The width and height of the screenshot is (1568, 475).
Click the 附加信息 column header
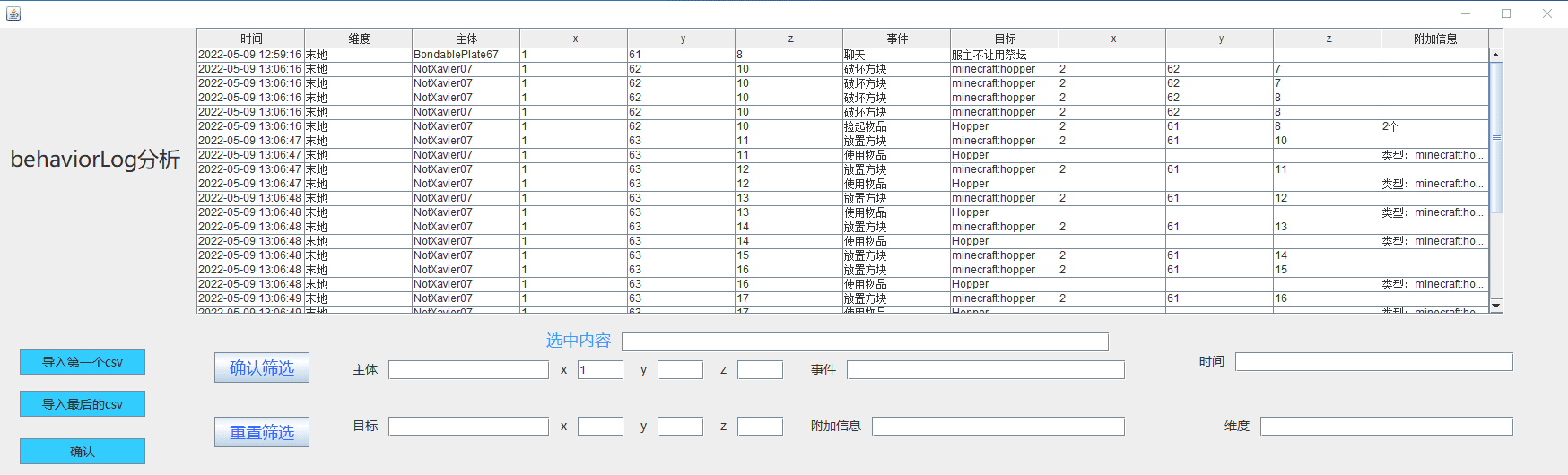[x=1435, y=39]
